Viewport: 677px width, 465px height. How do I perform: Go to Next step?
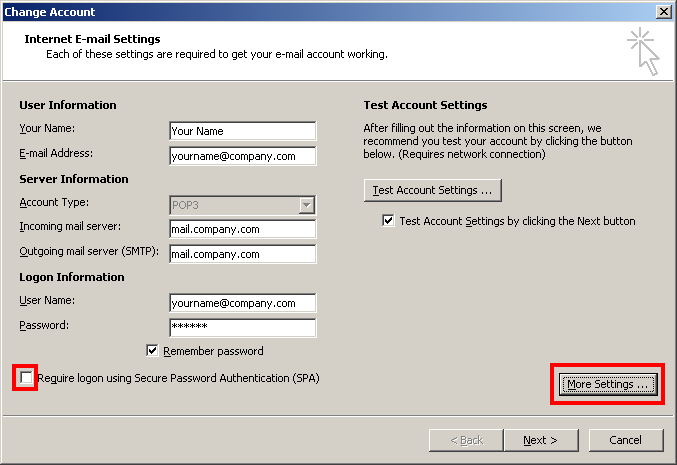tap(541, 440)
